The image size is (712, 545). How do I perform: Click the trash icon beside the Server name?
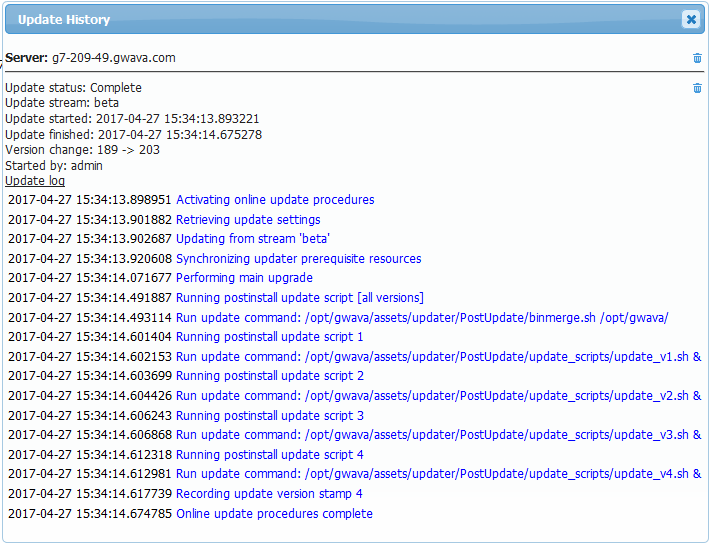[697, 58]
